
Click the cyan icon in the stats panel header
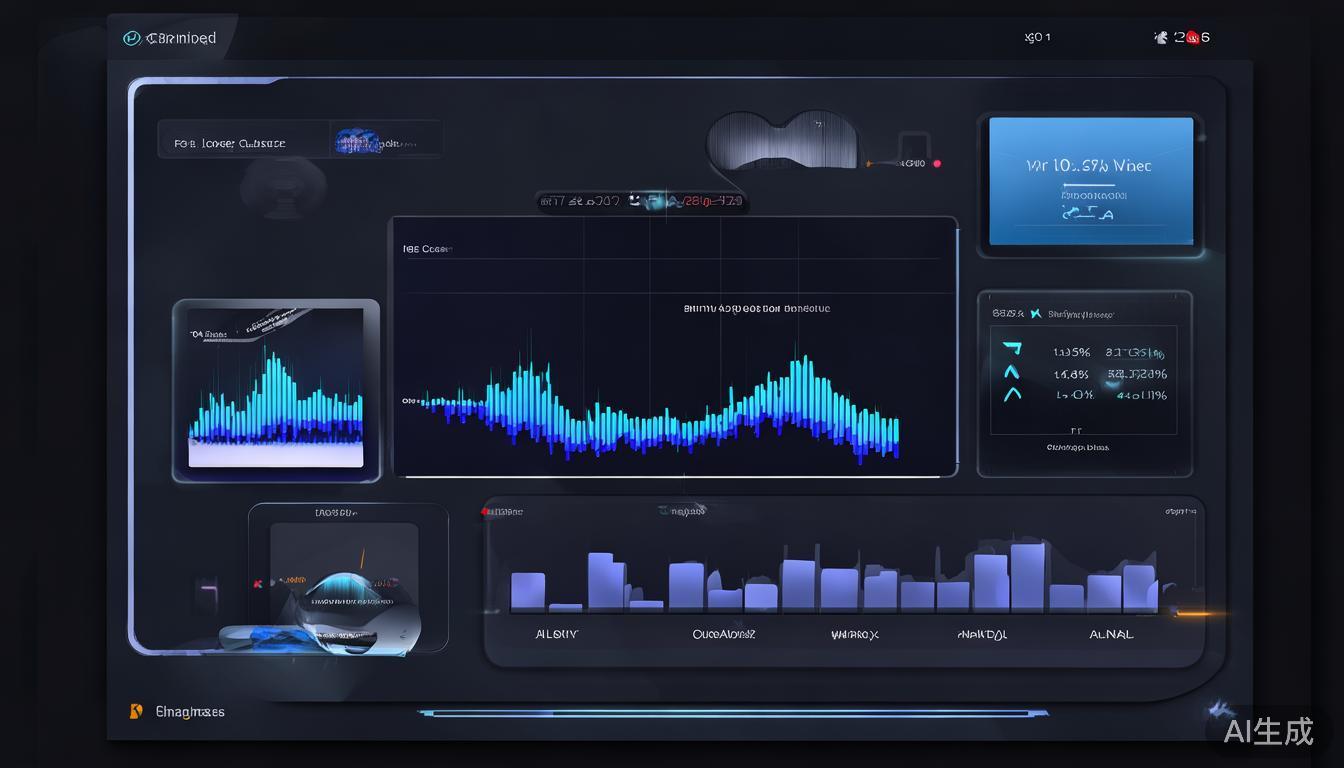(1035, 314)
